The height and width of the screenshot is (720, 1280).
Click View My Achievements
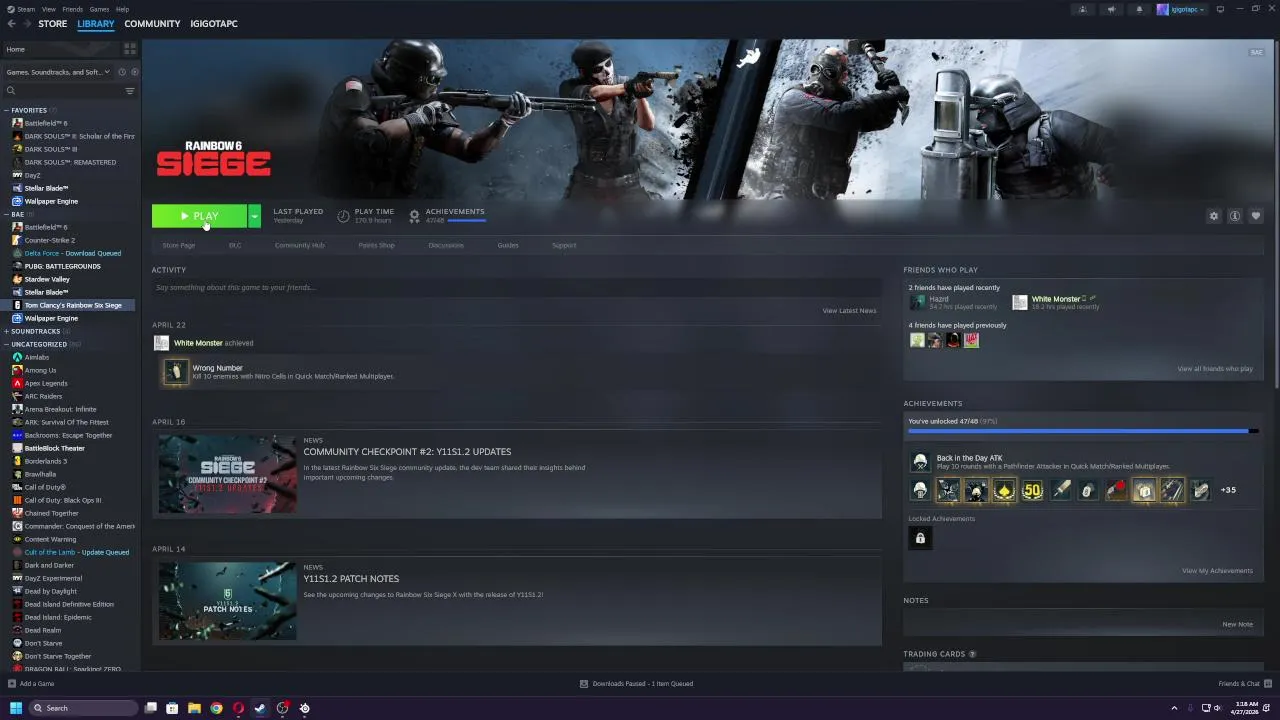point(1217,571)
